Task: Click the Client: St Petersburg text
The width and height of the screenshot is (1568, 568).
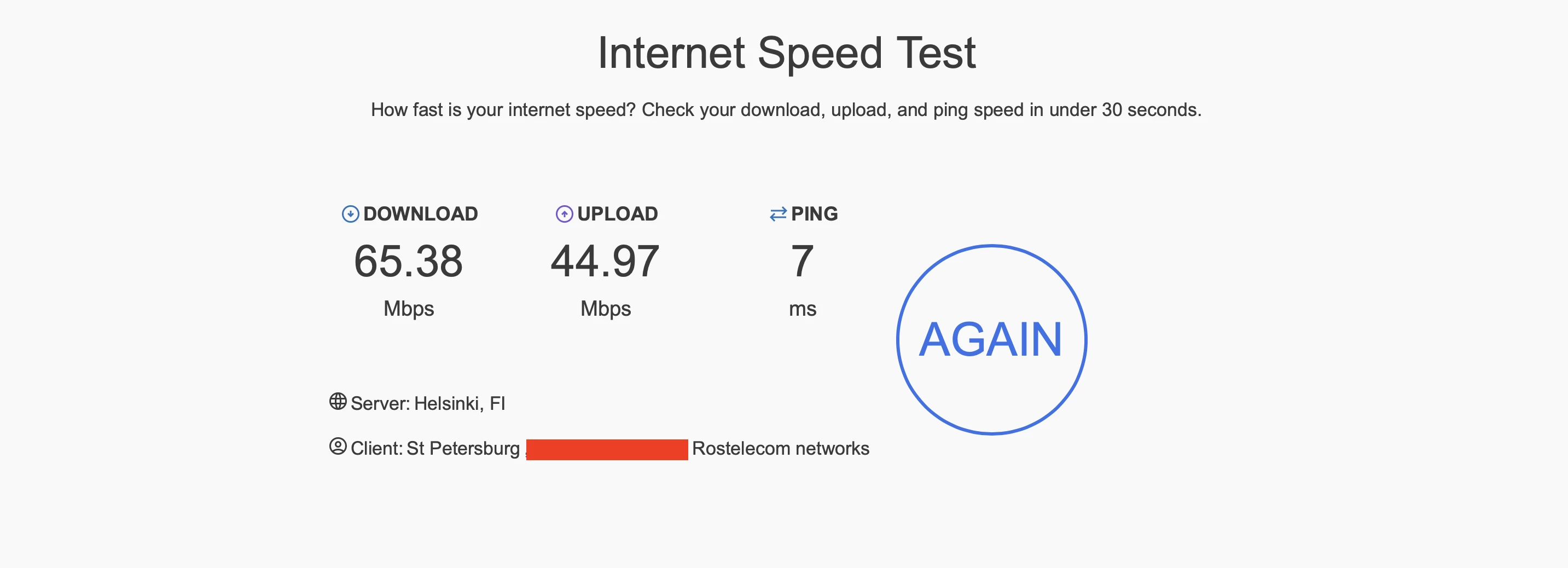Action: pos(435,449)
